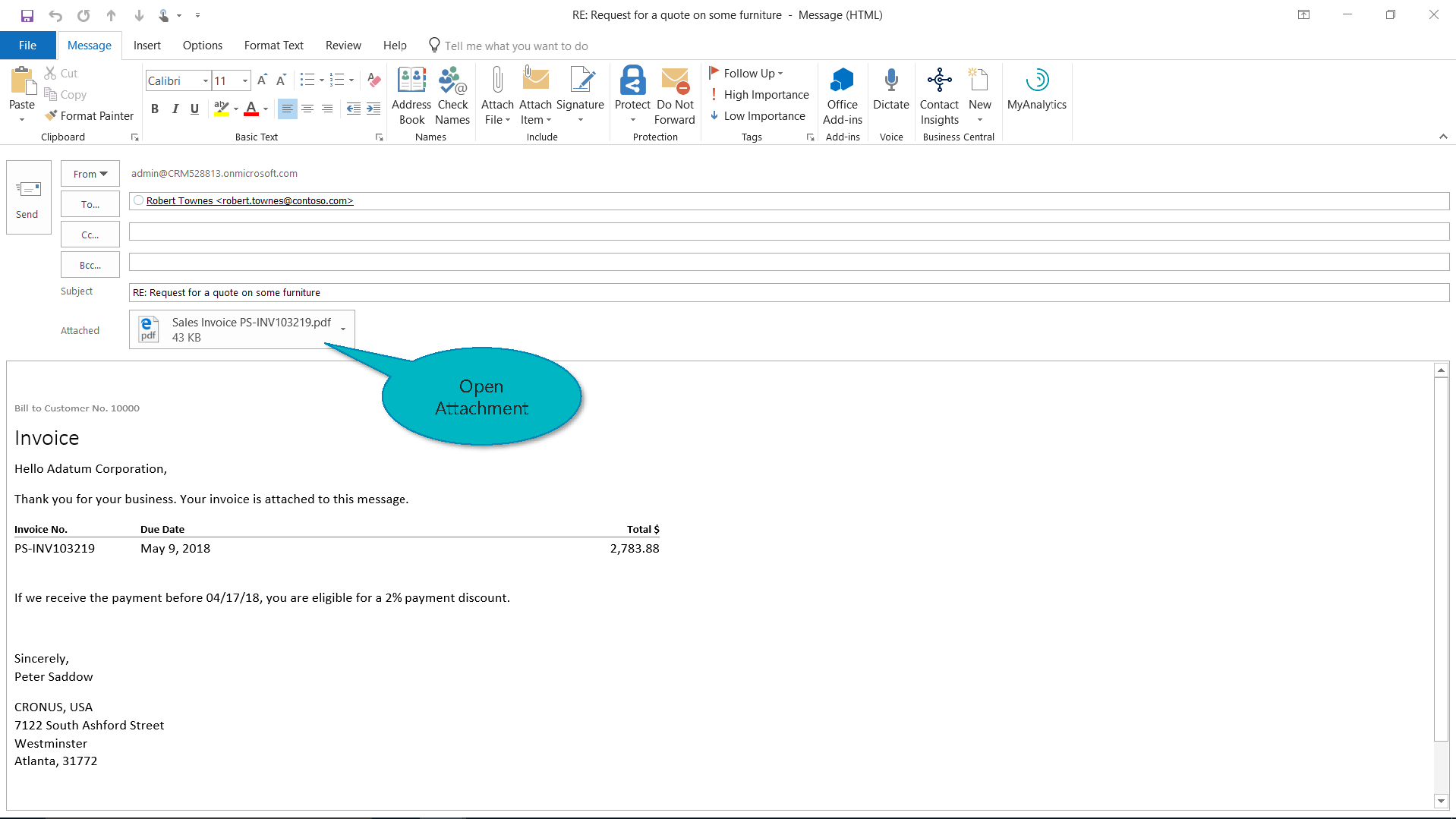Open the attachment options dropdown arrow
Viewport: 1456px width, 819px height.
343,329
